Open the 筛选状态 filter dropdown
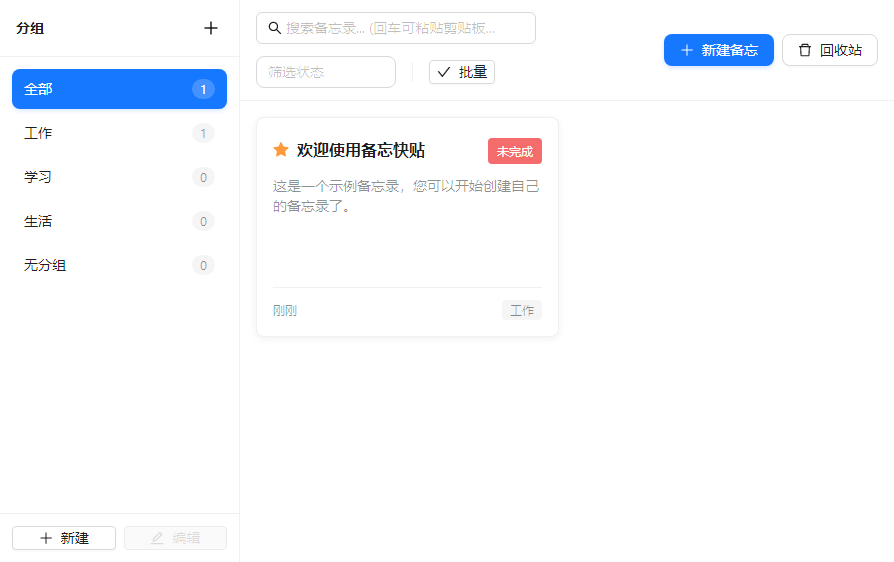This screenshot has width=894, height=562. (326, 72)
